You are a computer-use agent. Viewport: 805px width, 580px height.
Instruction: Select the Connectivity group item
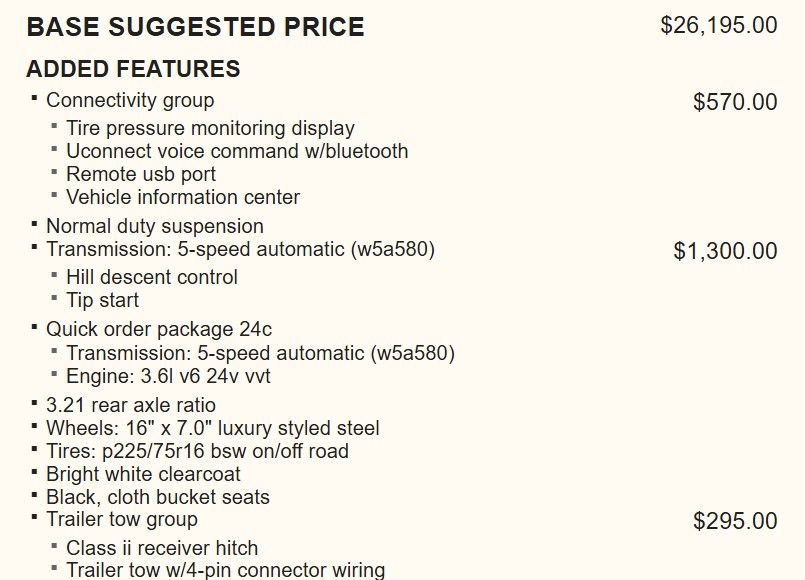click(130, 100)
